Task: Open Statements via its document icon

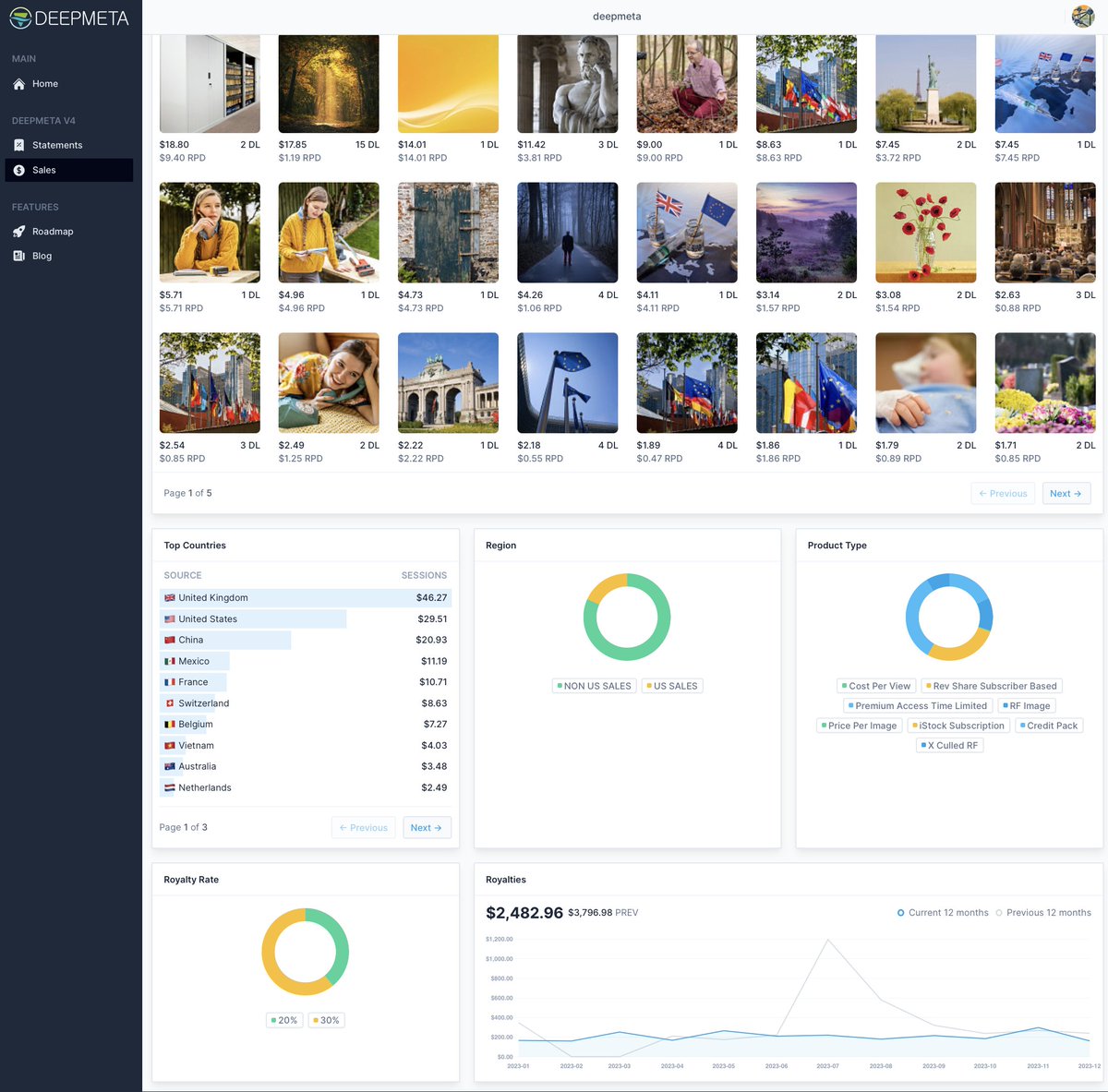Action: click(x=20, y=144)
